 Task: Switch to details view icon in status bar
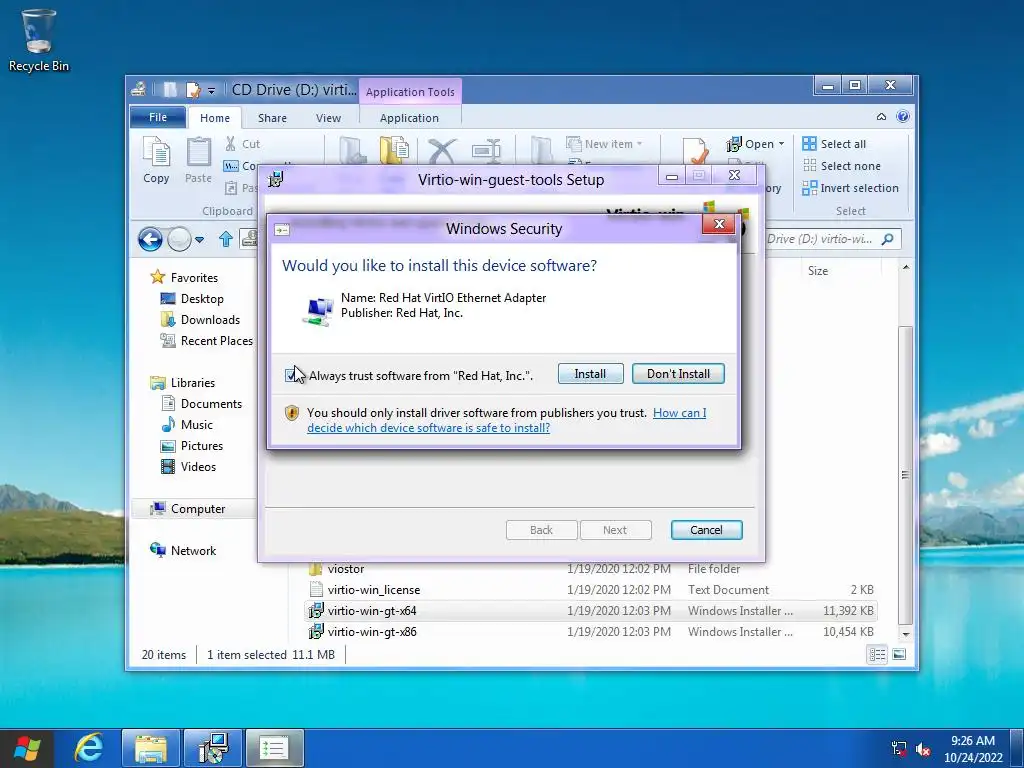[877, 654]
